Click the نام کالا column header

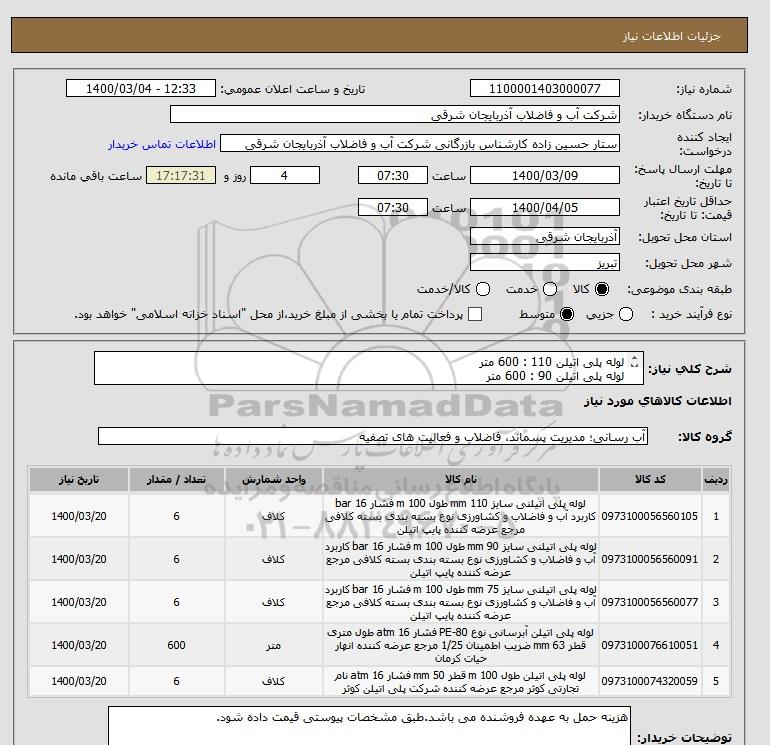tap(461, 479)
